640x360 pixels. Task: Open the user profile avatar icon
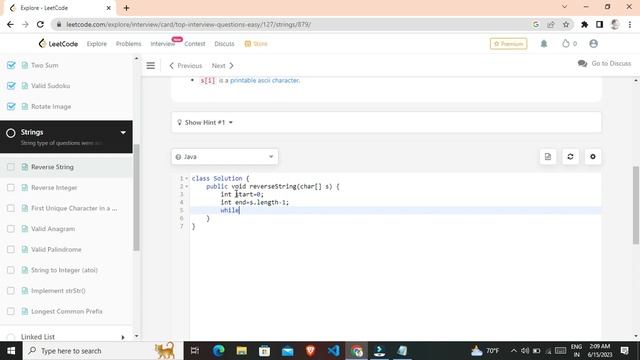[x=593, y=44]
